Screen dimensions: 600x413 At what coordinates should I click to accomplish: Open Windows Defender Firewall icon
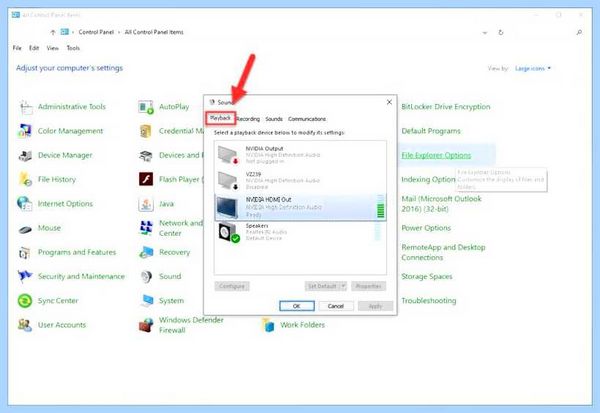click(146, 325)
